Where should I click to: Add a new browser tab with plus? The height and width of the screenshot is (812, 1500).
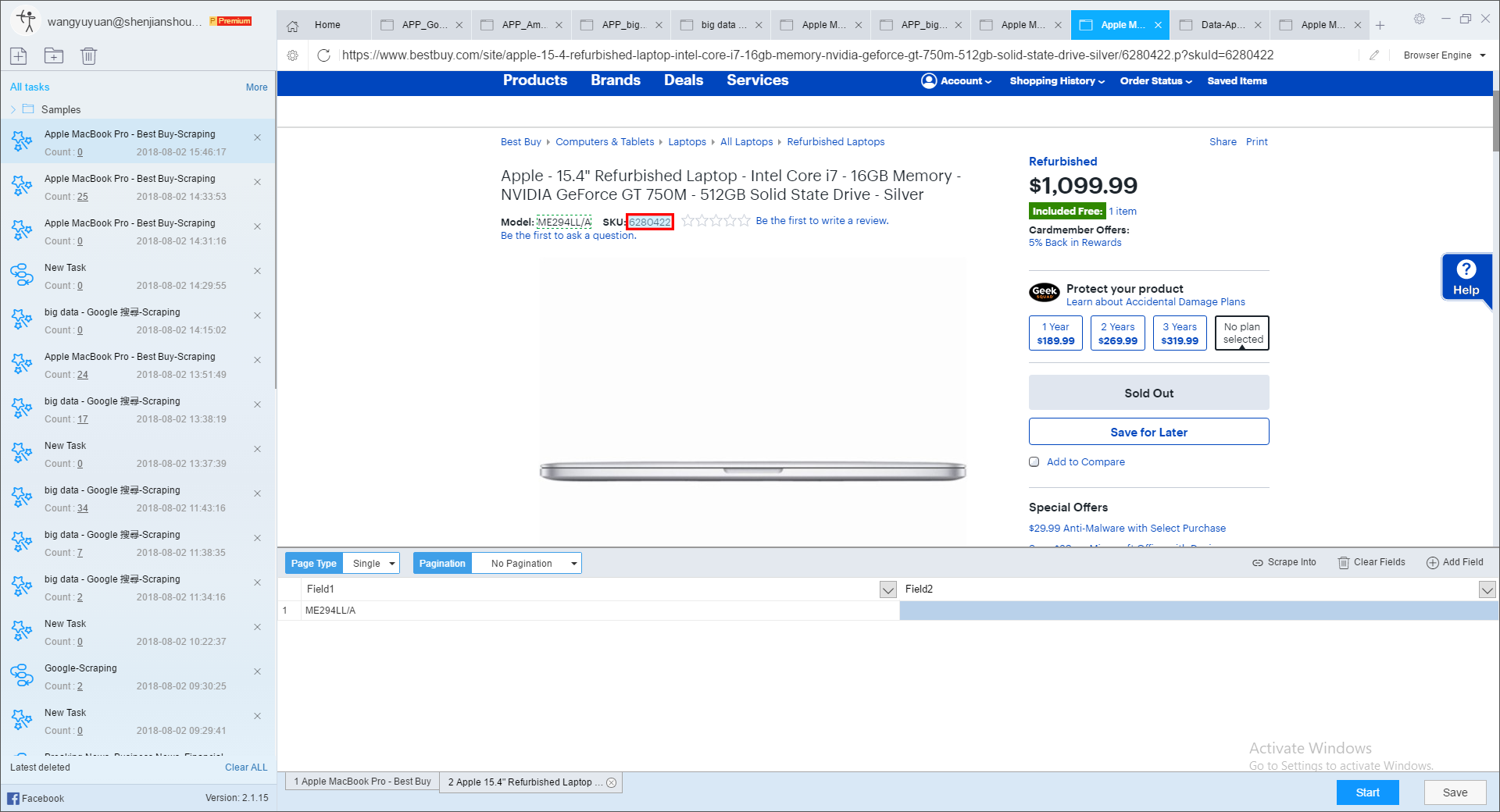tap(1380, 25)
